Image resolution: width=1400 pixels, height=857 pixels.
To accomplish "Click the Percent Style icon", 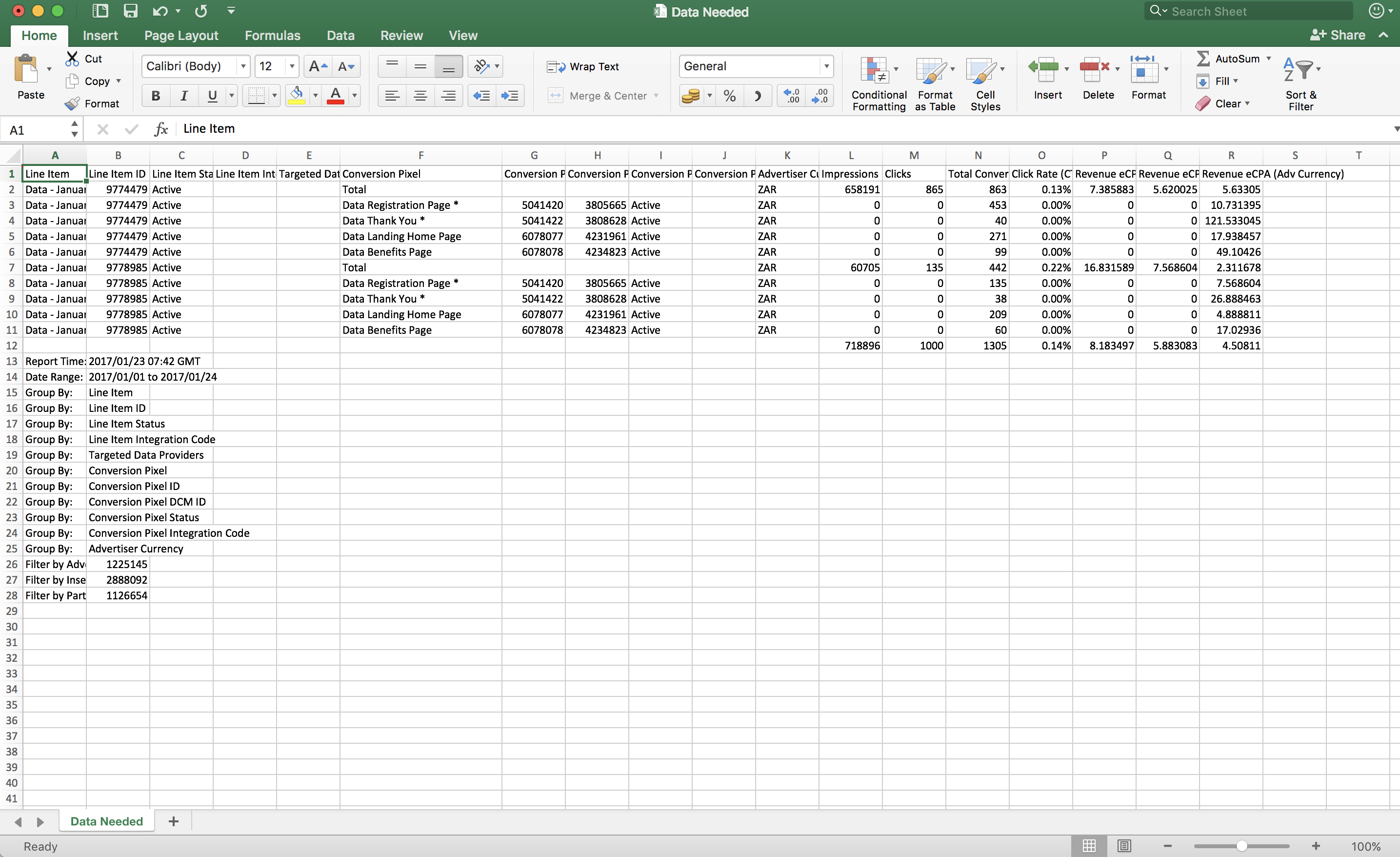I will (x=730, y=96).
